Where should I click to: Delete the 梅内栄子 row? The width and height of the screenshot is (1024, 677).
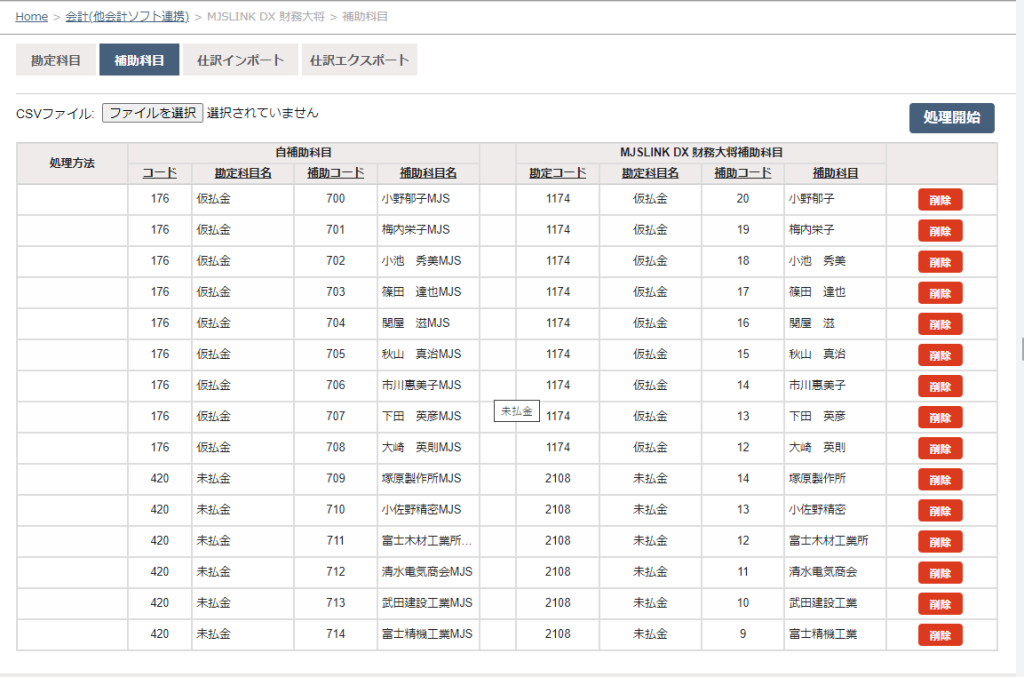(940, 231)
